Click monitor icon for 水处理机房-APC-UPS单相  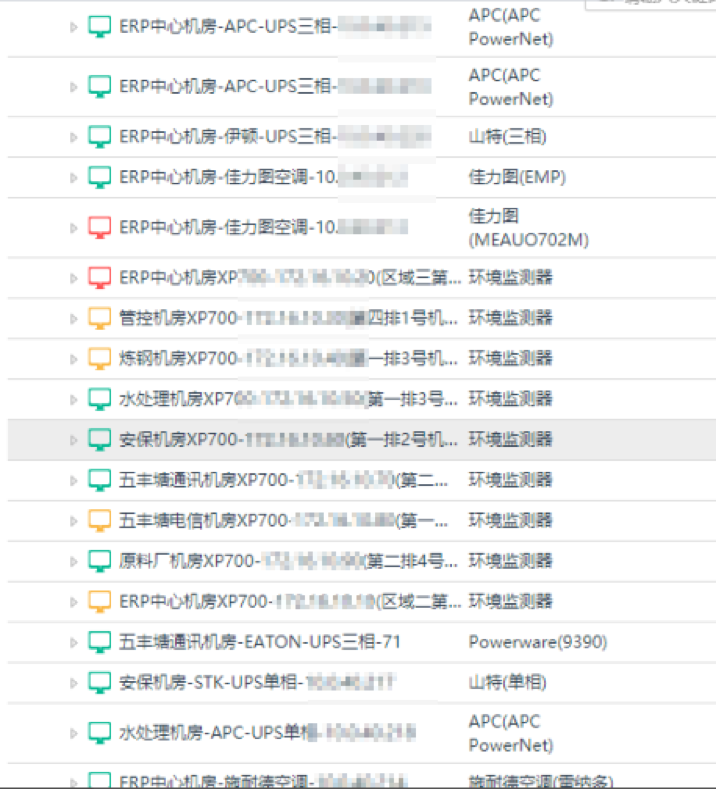pyautogui.click(x=100, y=733)
